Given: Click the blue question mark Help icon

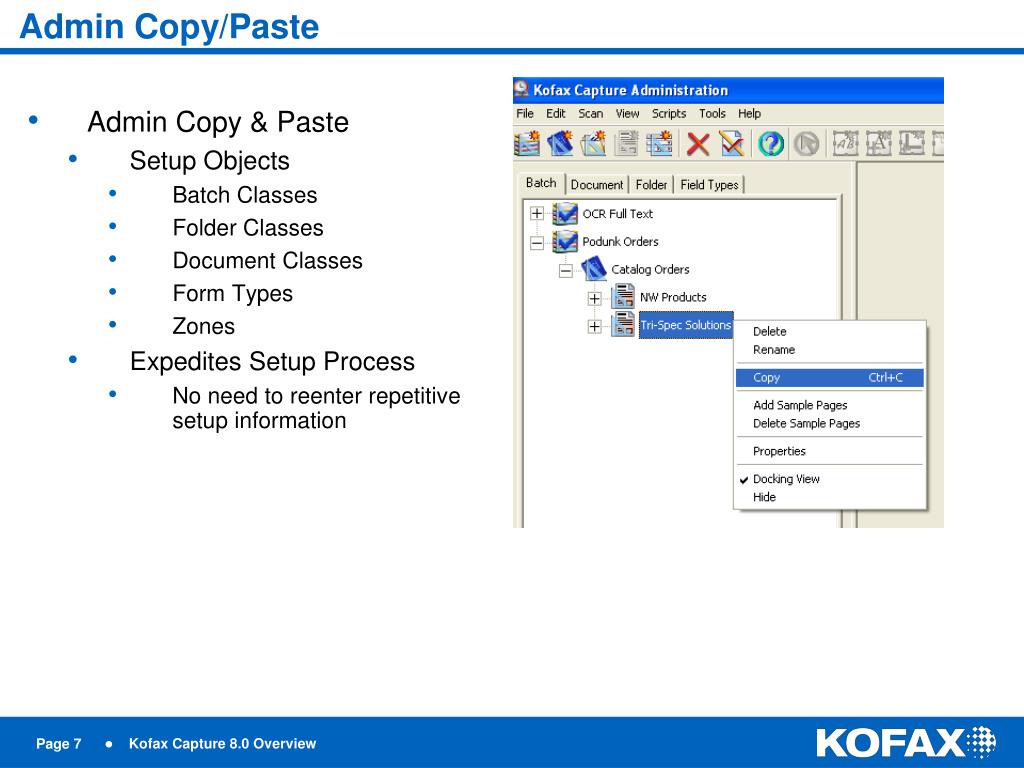Looking at the screenshot, I should tap(771, 144).
